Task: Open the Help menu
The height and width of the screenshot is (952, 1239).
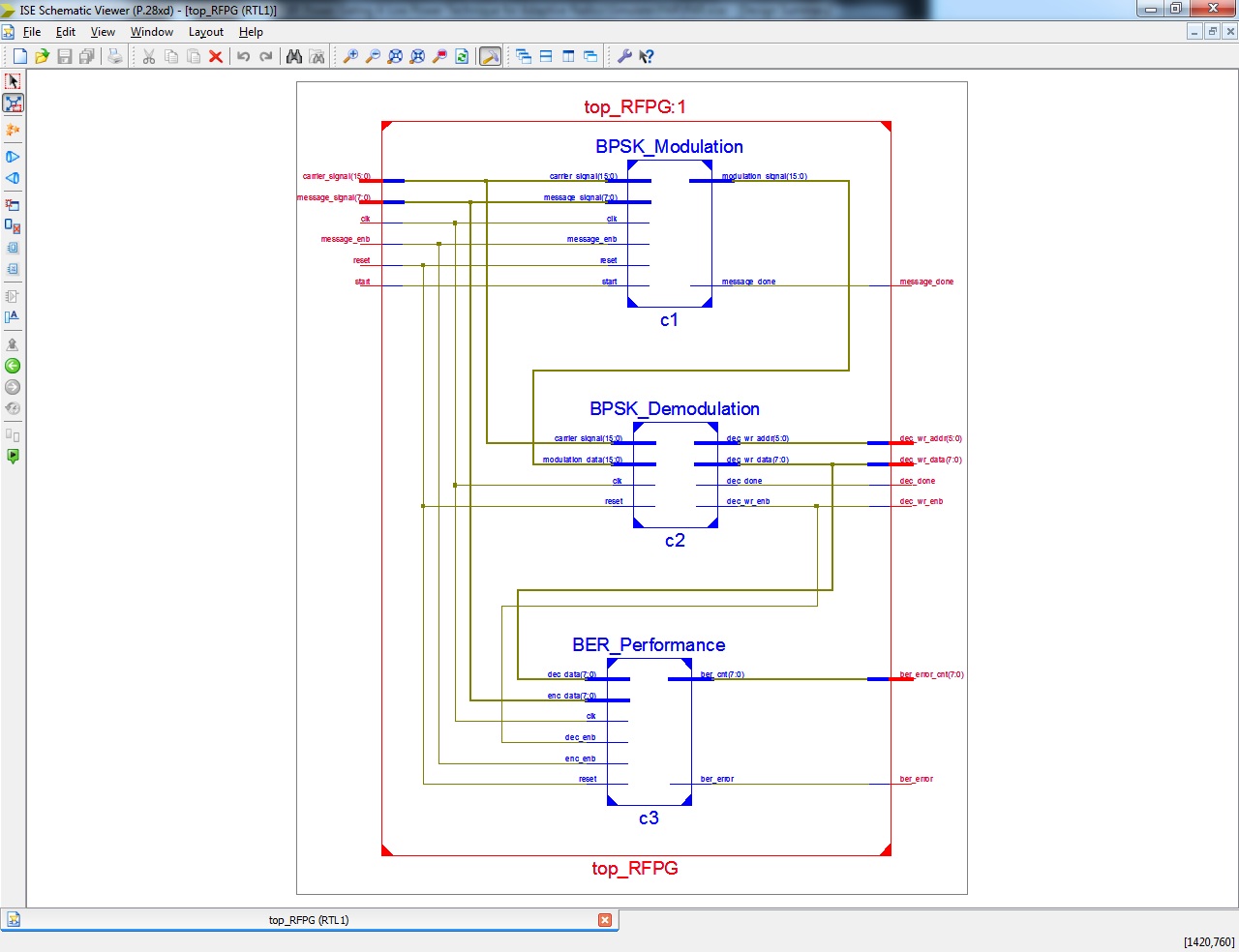Action: coord(251,32)
